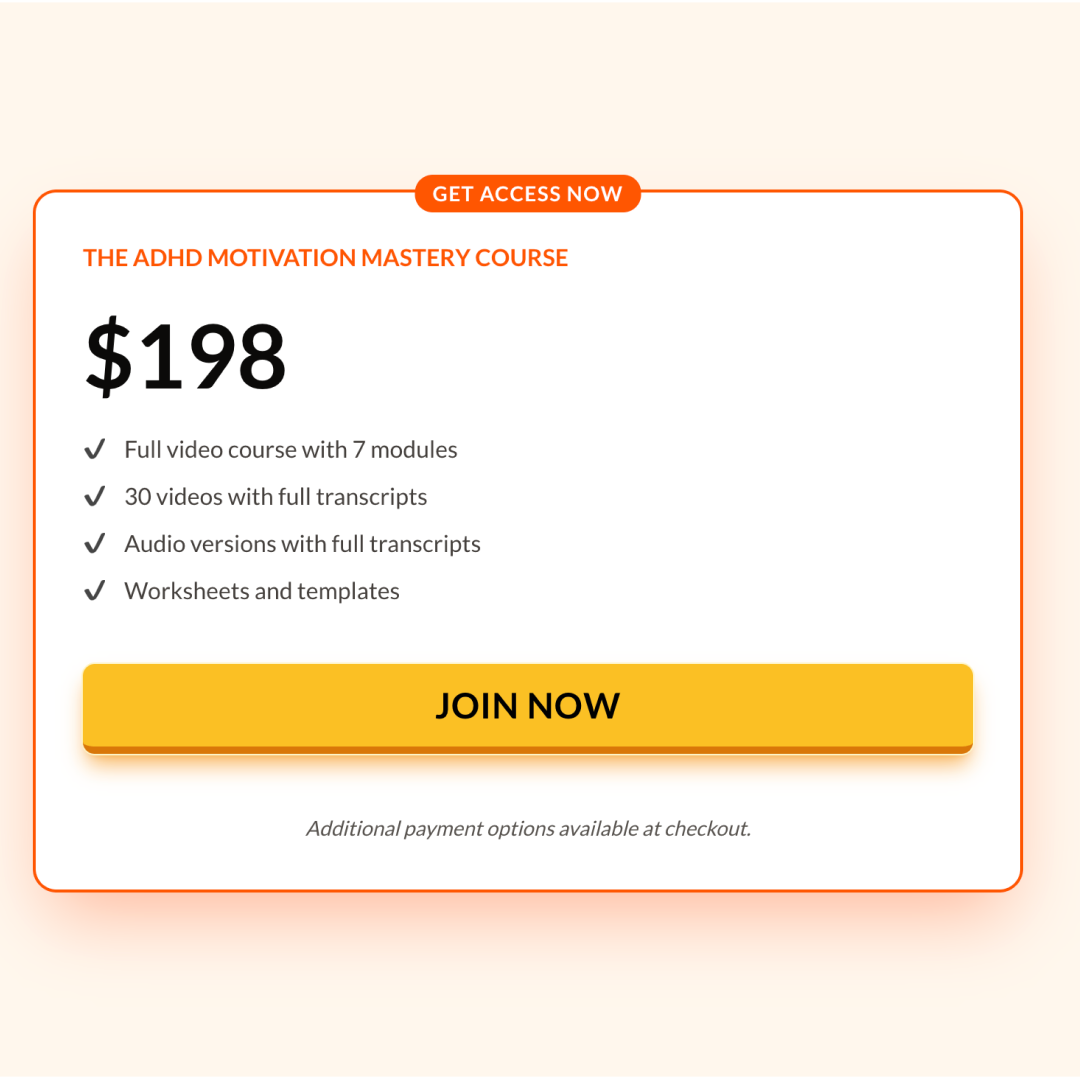Expand the additional payment options note
1080x1080 pixels.
[x=528, y=828]
